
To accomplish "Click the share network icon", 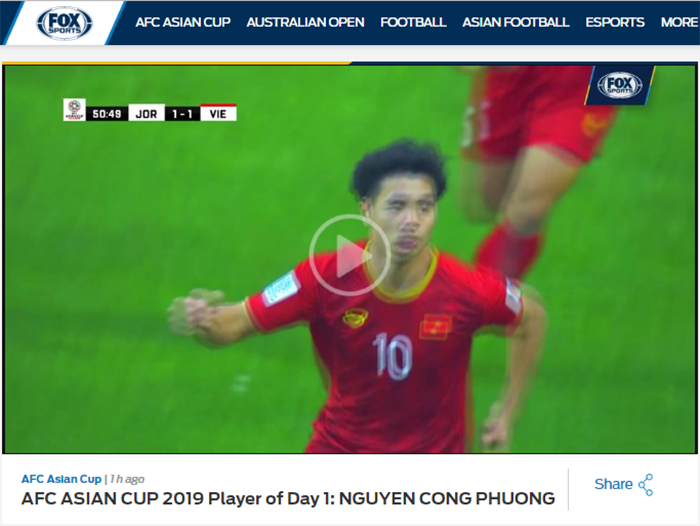I will 646,485.
